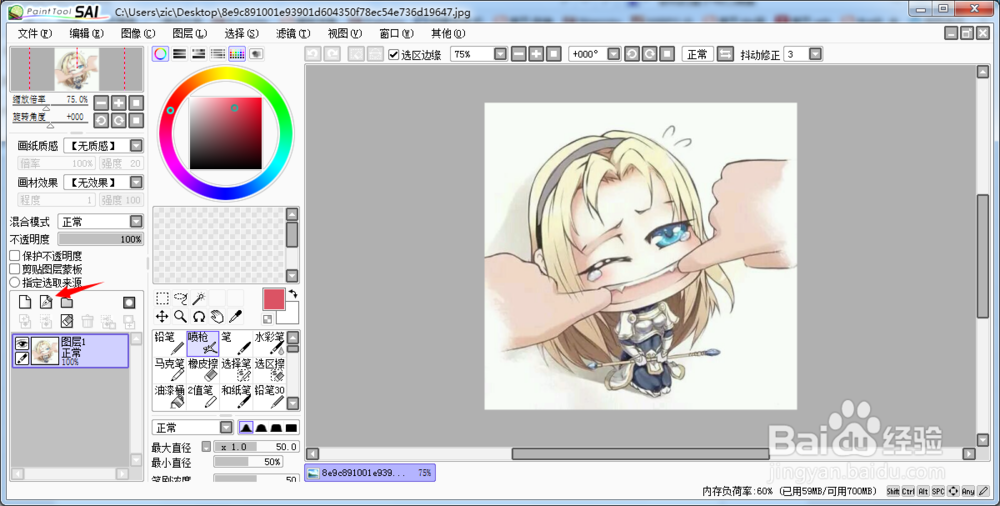Create a new linework layer
The width and height of the screenshot is (1000, 506).
(x=46, y=302)
